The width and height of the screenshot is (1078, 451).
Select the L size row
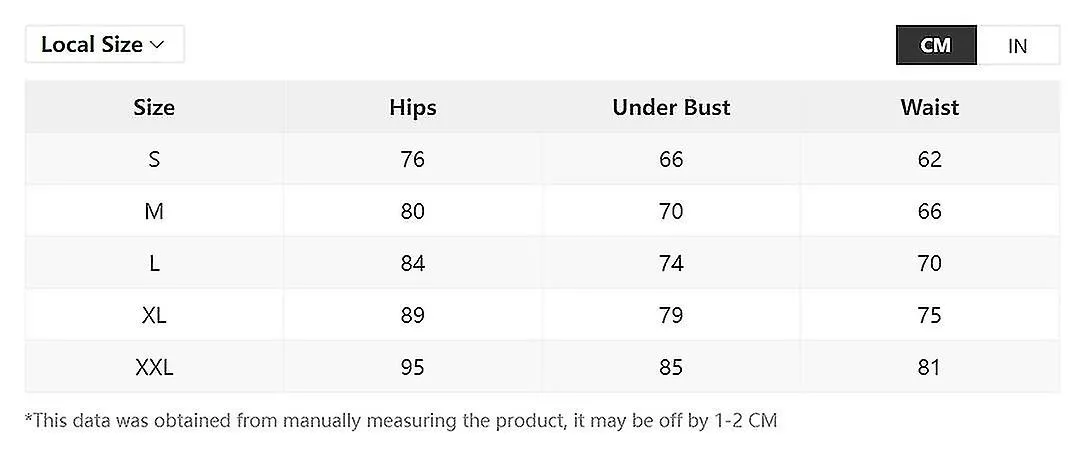point(542,263)
